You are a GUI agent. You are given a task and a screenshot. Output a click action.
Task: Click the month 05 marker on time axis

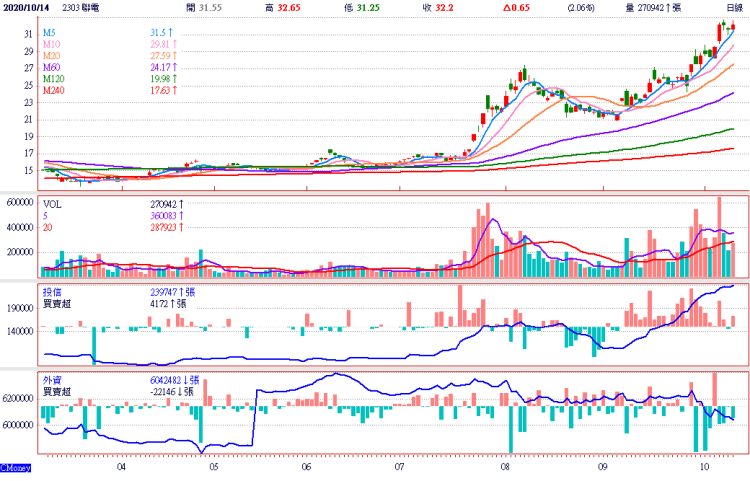pos(214,466)
